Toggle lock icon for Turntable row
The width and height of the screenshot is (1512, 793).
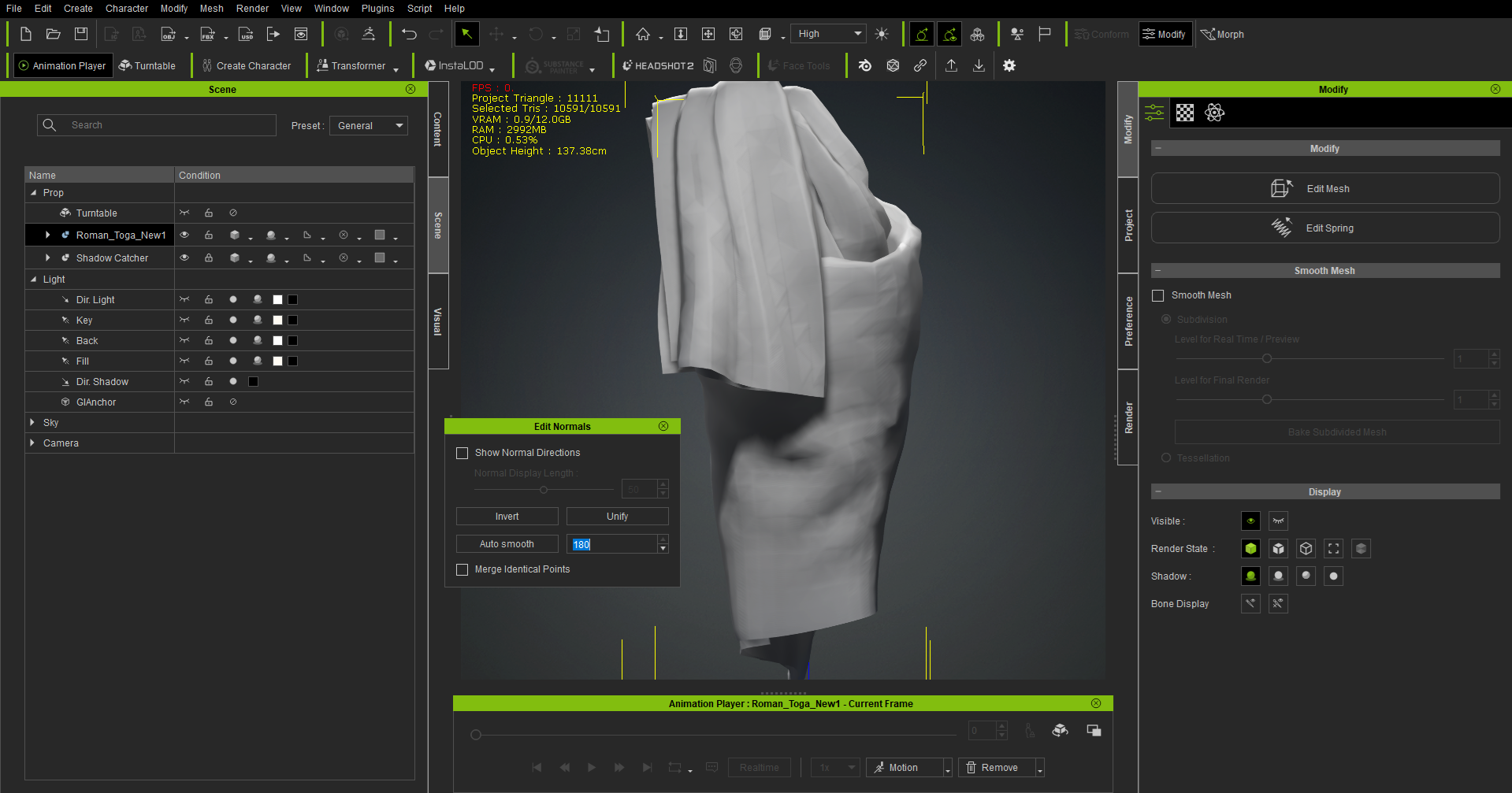click(x=209, y=213)
